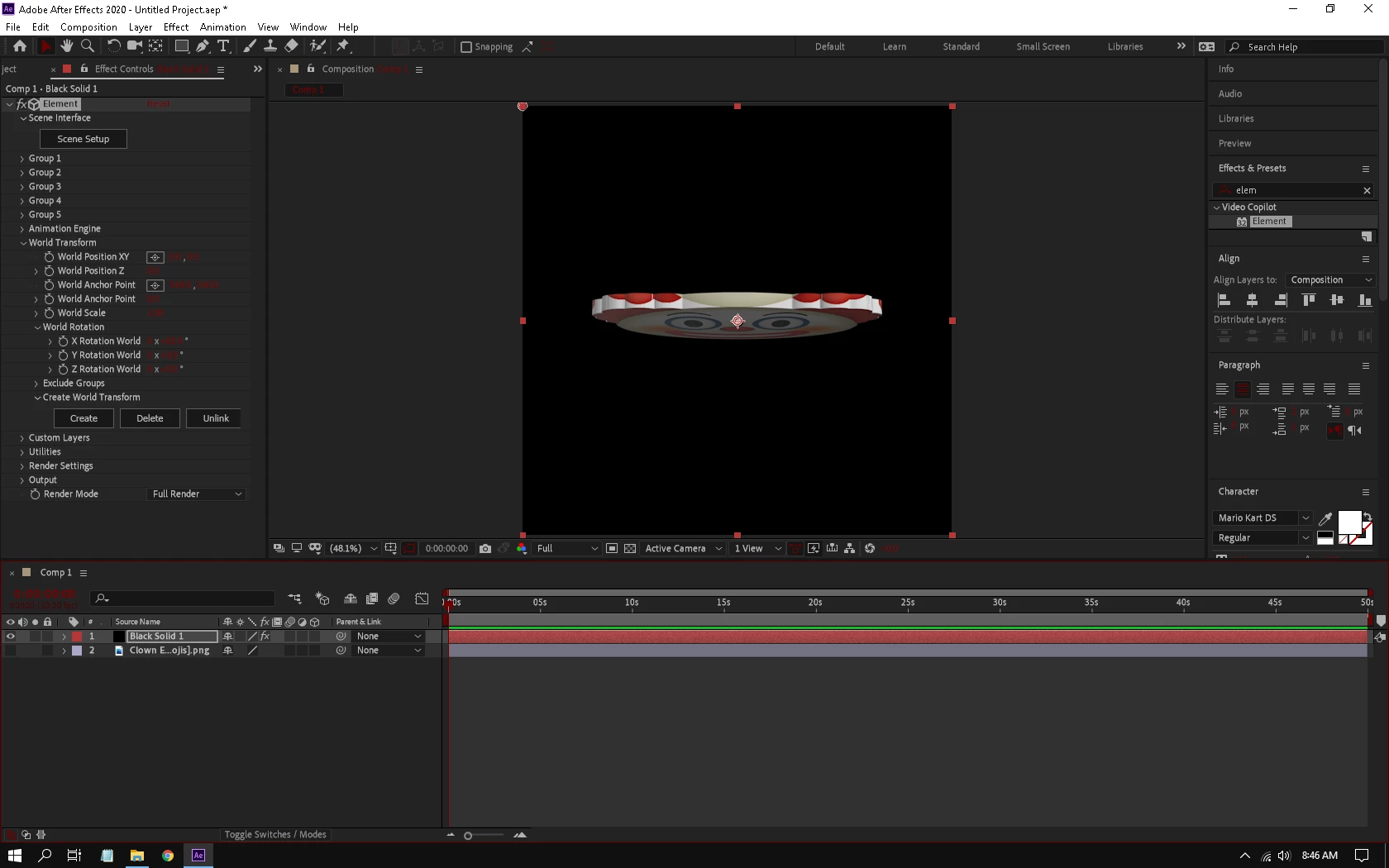The height and width of the screenshot is (868, 1389).
Task: Take a snapshot of the composition
Action: [x=485, y=548]
